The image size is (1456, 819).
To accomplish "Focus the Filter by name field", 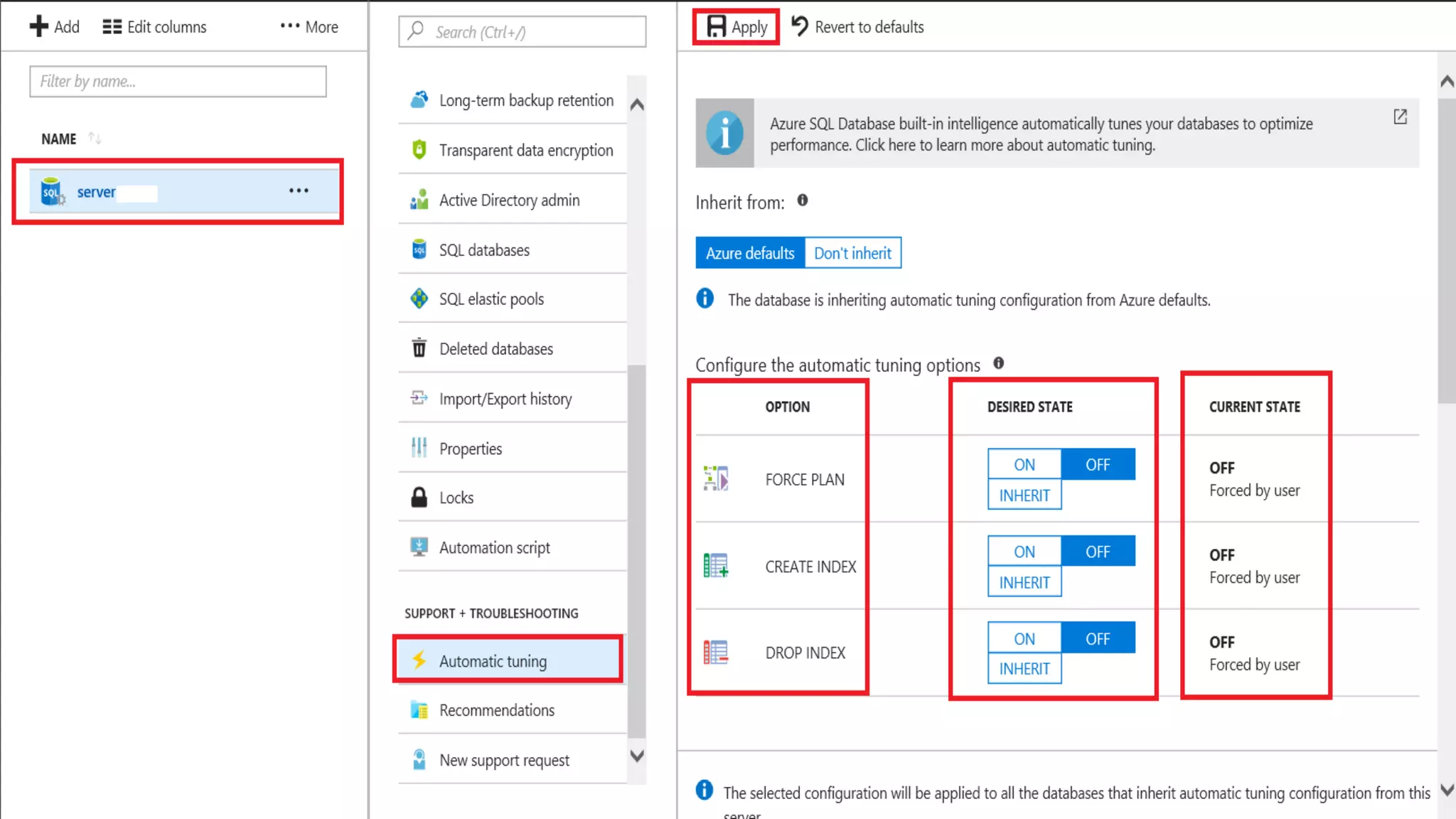I will point(178,82).
